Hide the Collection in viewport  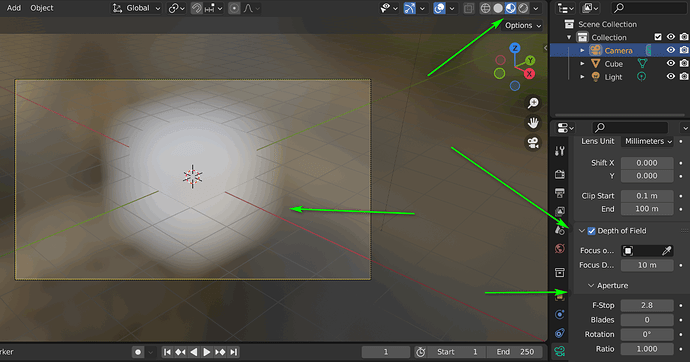point(671,37)
